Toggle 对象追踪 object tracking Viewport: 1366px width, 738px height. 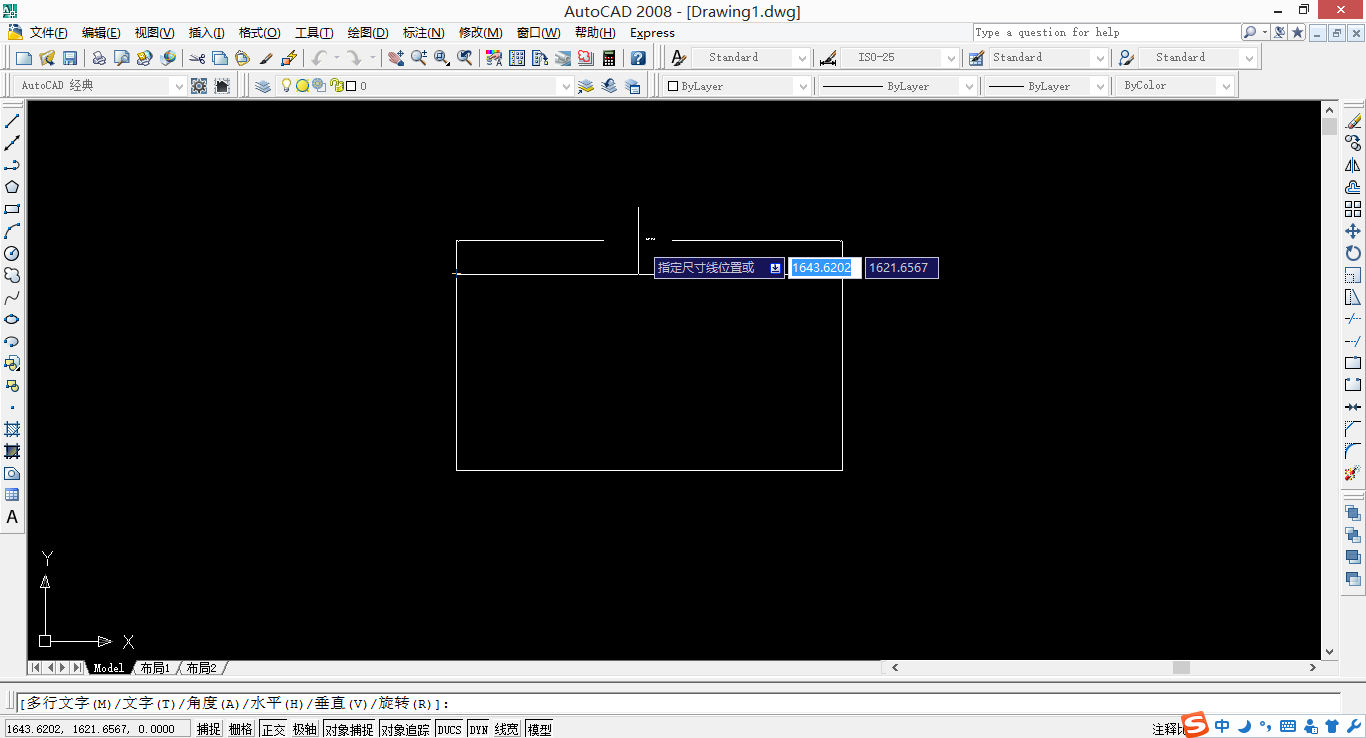pos(405,729)
